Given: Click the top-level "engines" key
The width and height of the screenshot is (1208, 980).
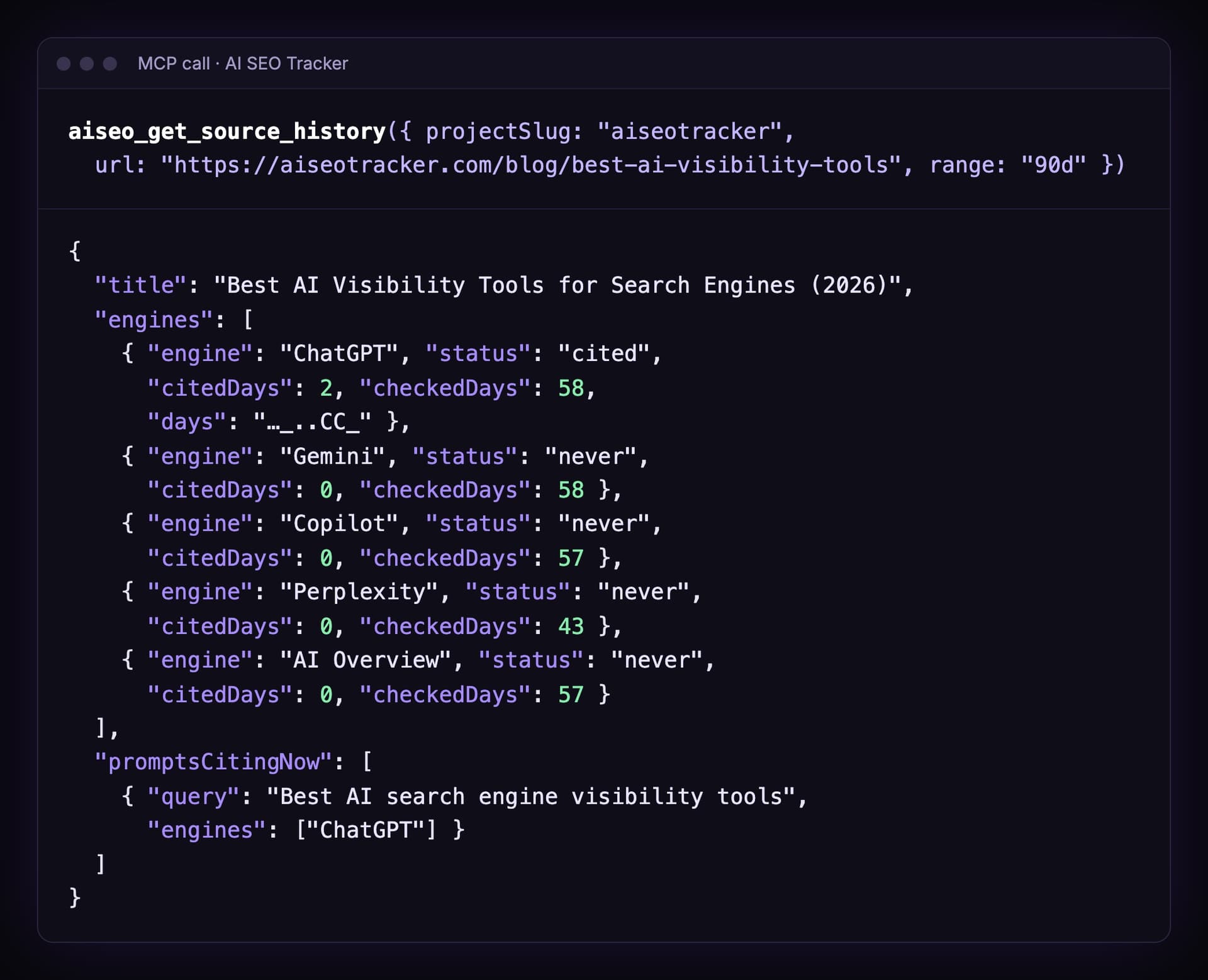Looking at the screenshot, I should [154, 320].
